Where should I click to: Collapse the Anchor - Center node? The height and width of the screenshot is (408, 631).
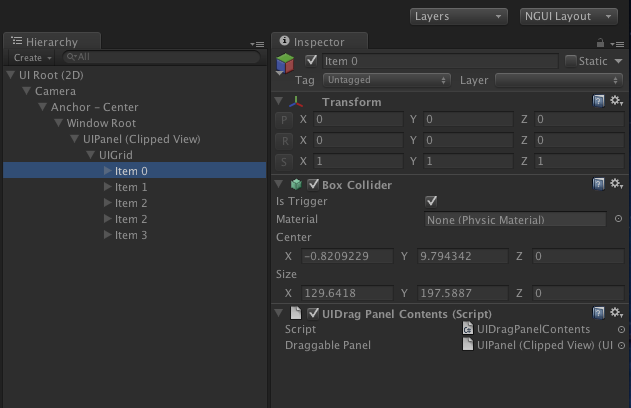[x=43, y=107]
